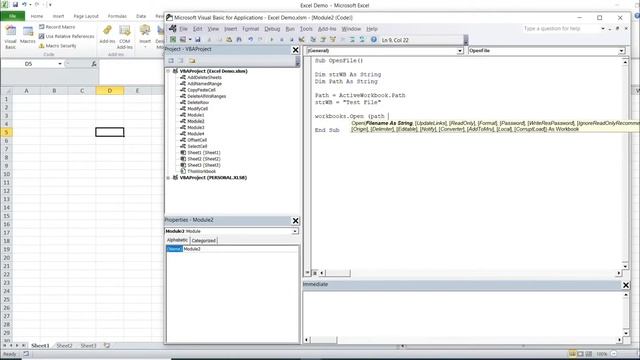Image resolution: width=640 pixels, height=360 pixels.
Task: Open the Name Box dropdown showing D5
Action: click(60, 64)
